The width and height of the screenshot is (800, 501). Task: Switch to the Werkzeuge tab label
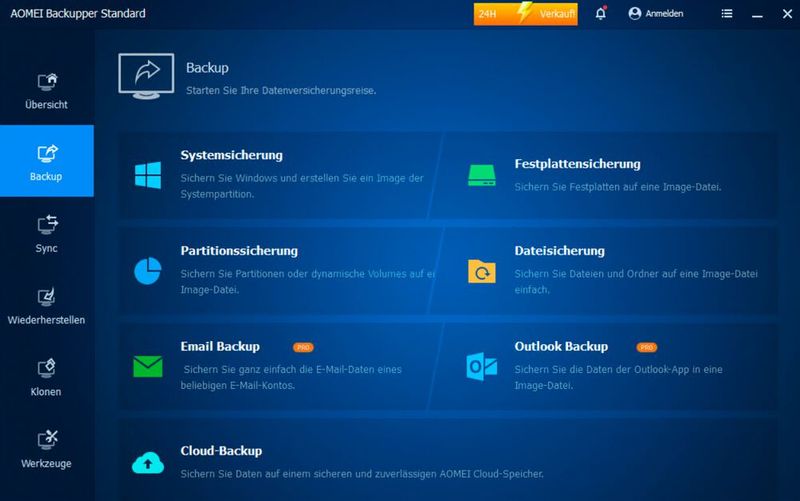pyautogui.click(x=46, y=464)
